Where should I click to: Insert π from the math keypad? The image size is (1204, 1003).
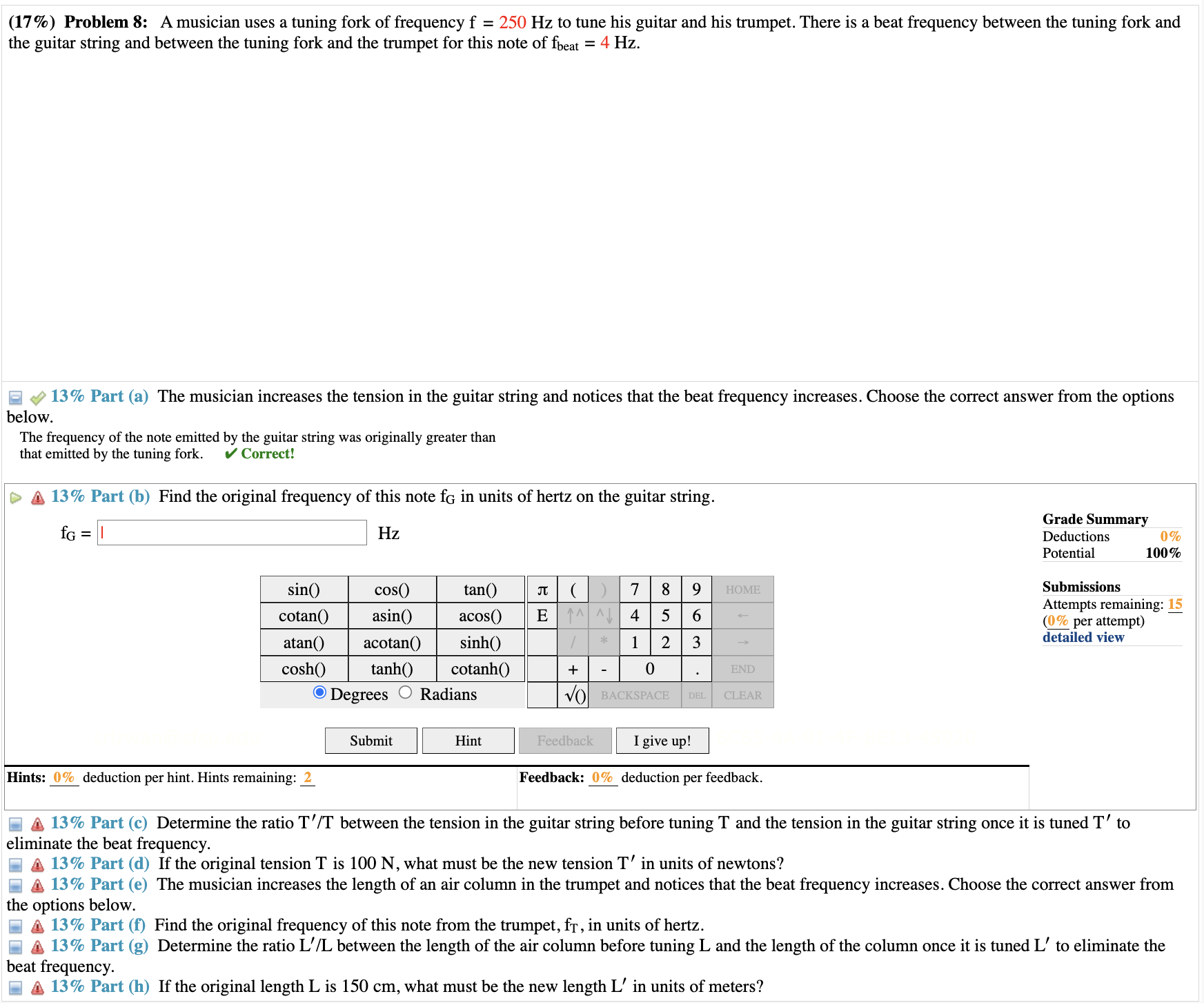542,589
